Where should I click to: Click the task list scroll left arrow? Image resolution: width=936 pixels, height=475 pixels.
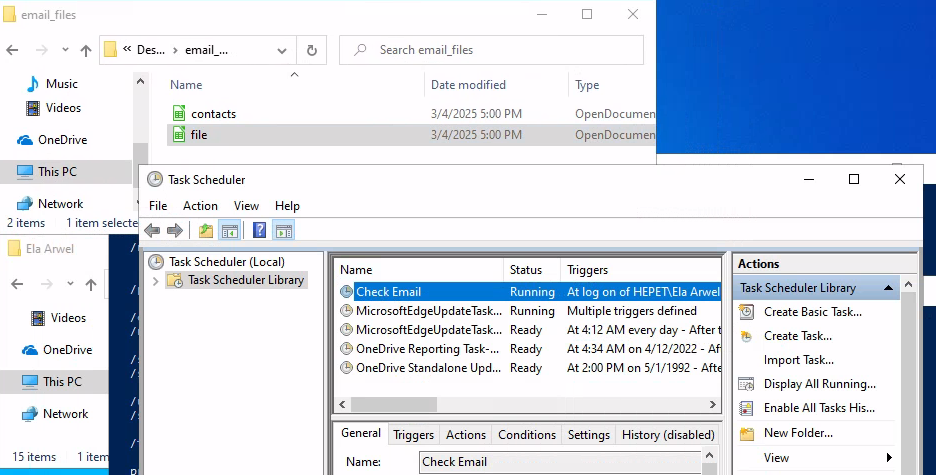click(x=342, y=405)
